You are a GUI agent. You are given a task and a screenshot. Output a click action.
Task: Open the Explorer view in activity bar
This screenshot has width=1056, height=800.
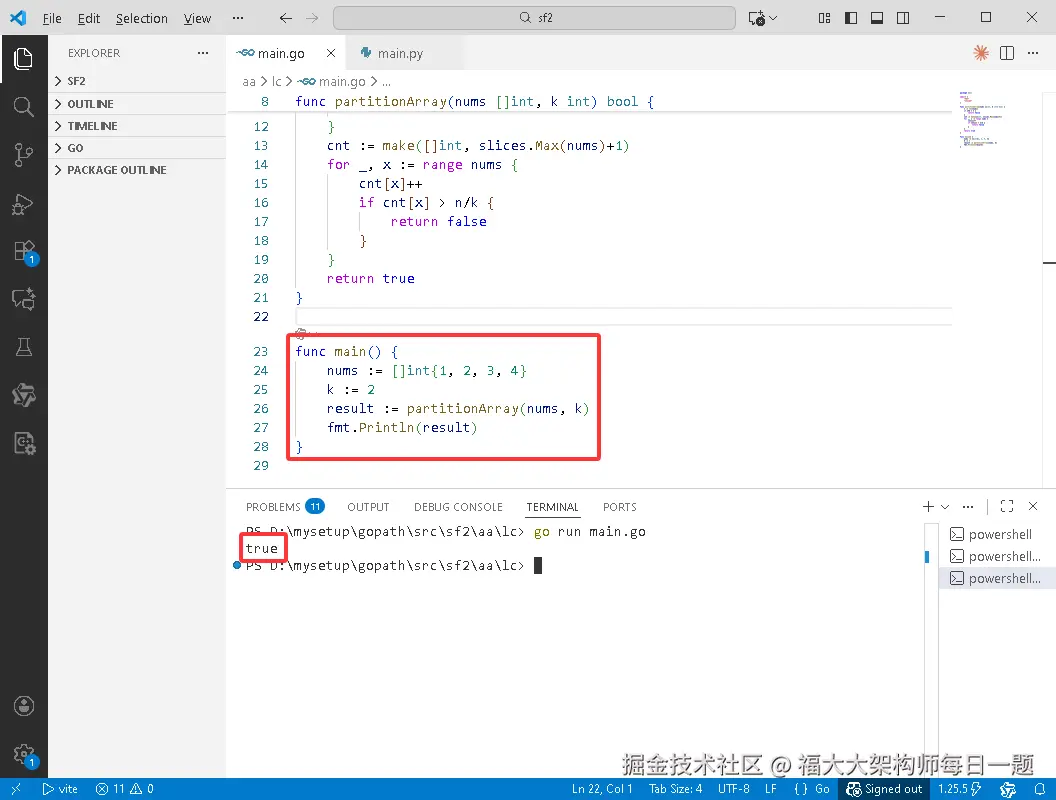24,59
